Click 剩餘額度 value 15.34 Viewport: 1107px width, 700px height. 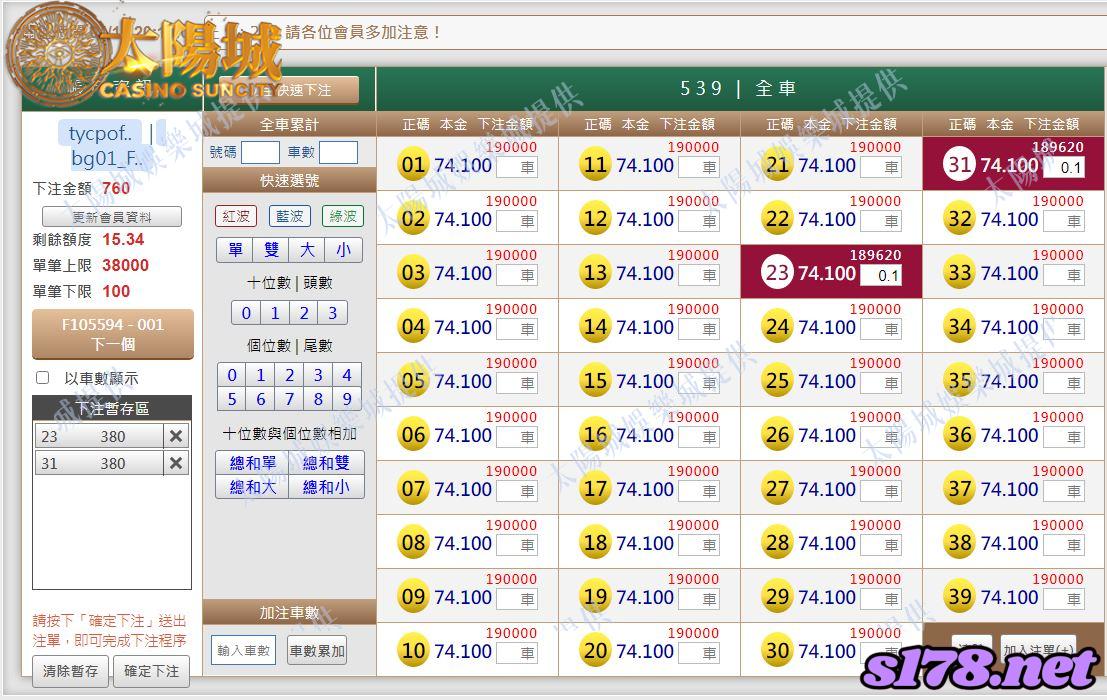123,239
